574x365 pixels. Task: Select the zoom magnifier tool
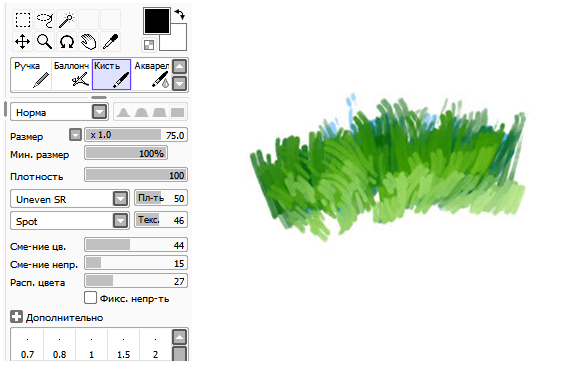(45, 41)
